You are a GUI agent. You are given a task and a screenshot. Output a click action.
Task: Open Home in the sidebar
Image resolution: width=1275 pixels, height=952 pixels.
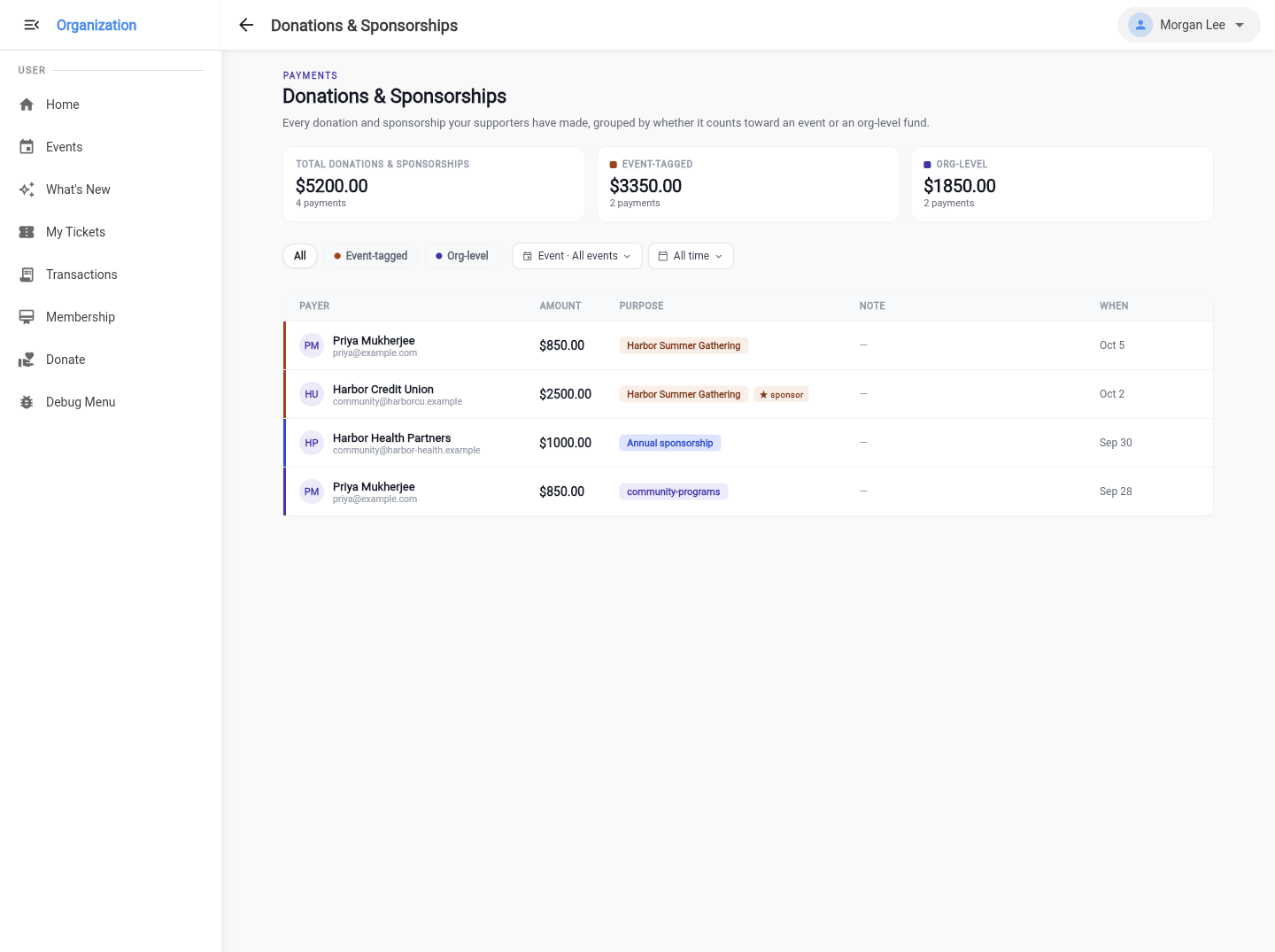click(111, 104)
